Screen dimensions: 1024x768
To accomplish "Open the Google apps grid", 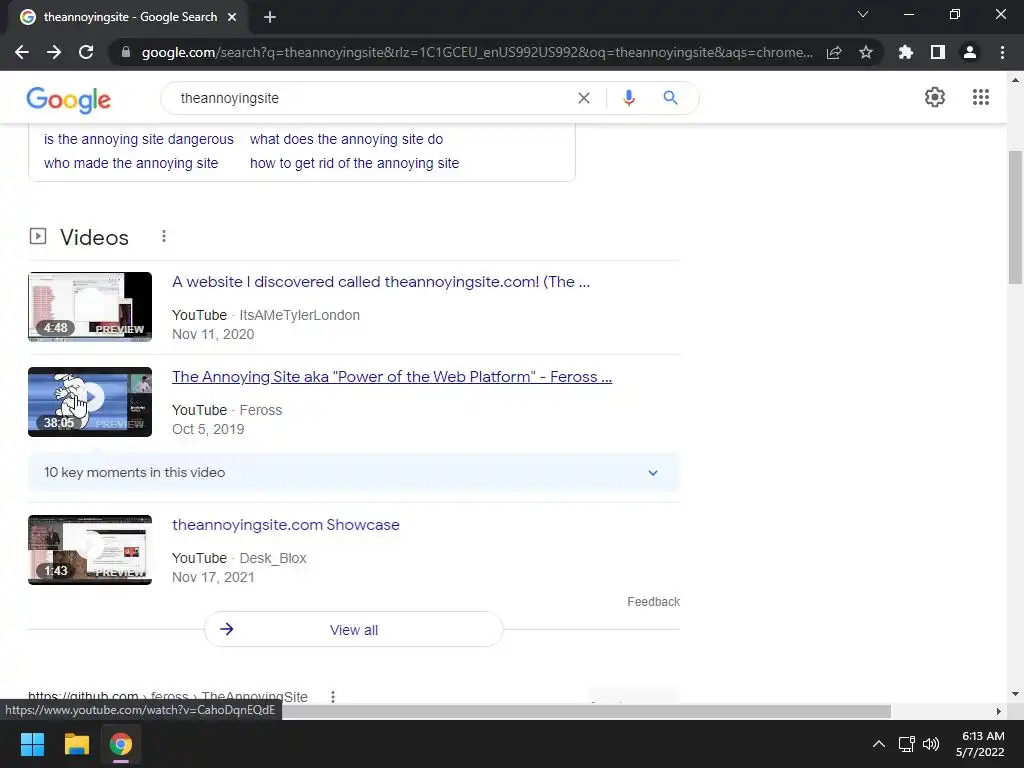I will point(981,97).
